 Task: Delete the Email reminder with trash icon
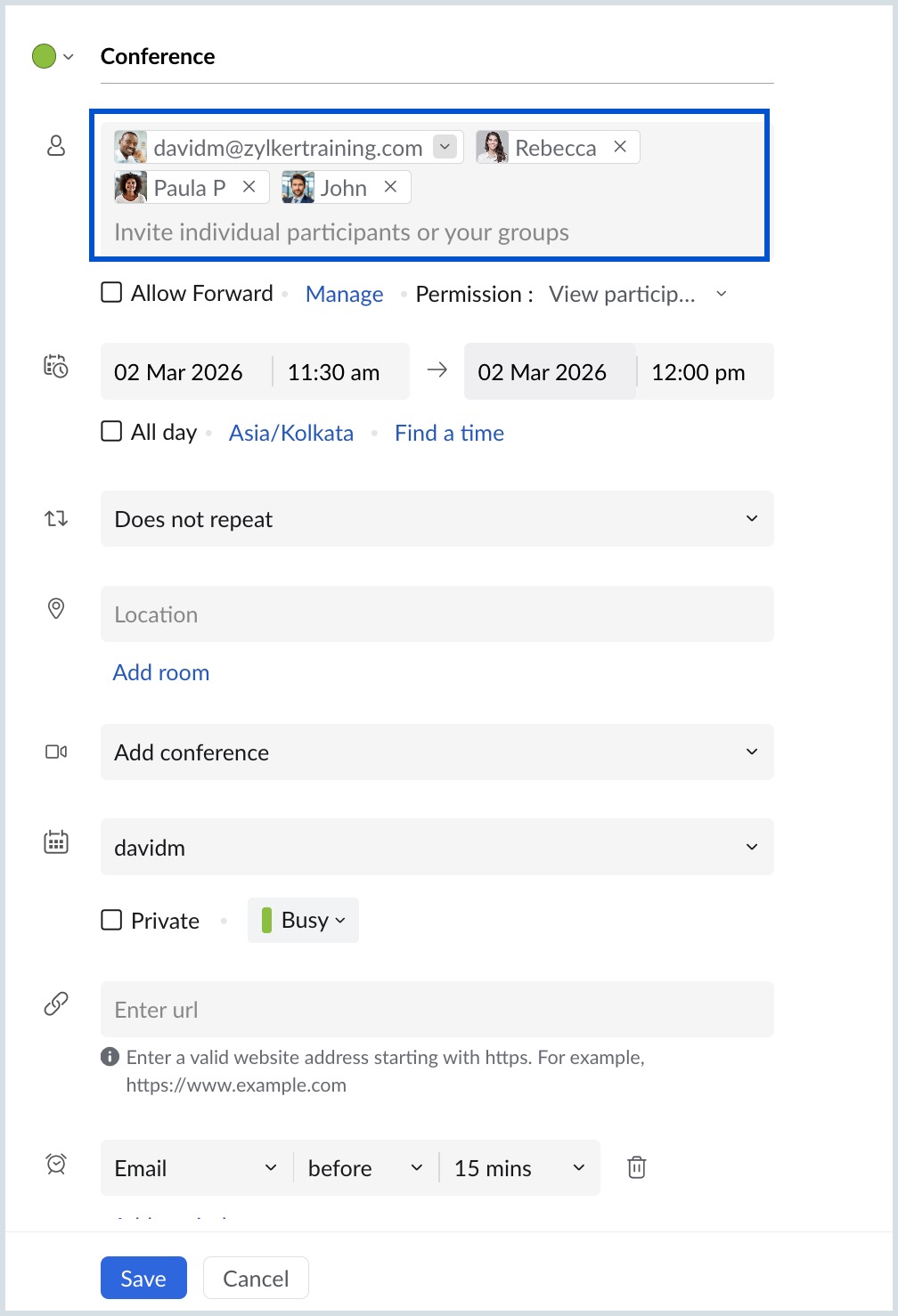pyautogui.click(x=636, y=1166)
